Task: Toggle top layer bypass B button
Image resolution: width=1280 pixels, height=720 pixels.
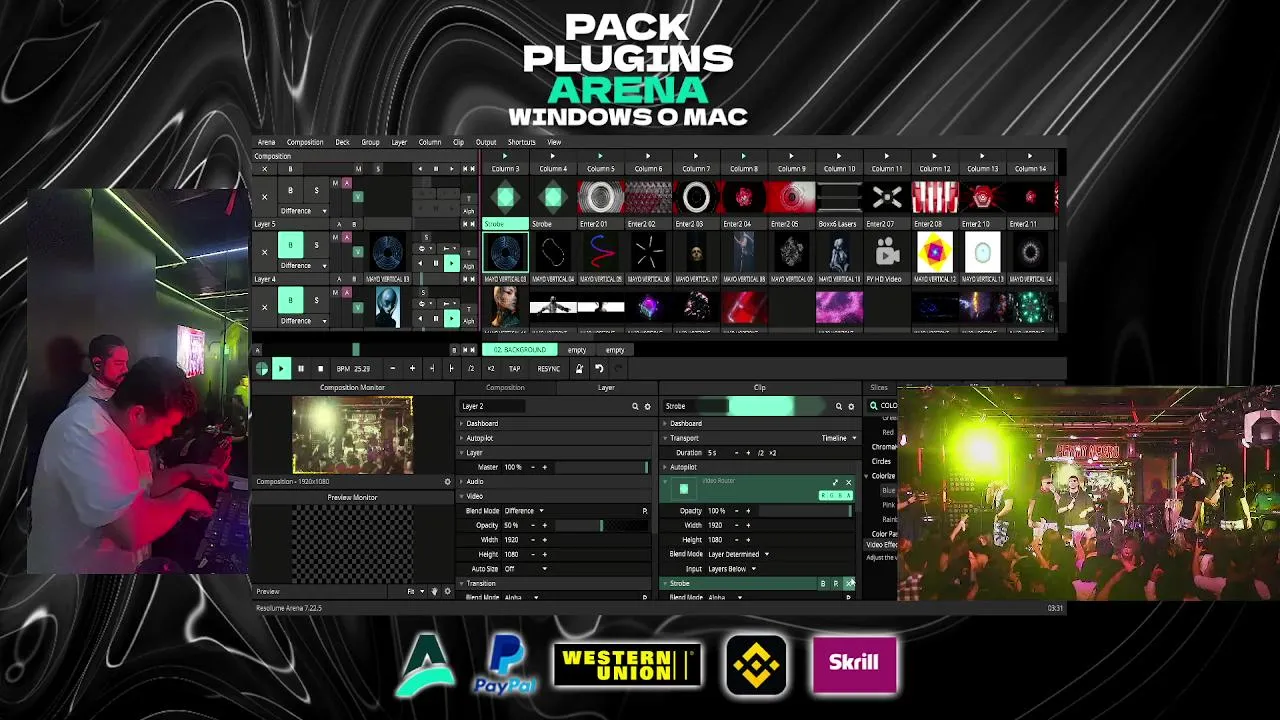Action: point(290,190)
